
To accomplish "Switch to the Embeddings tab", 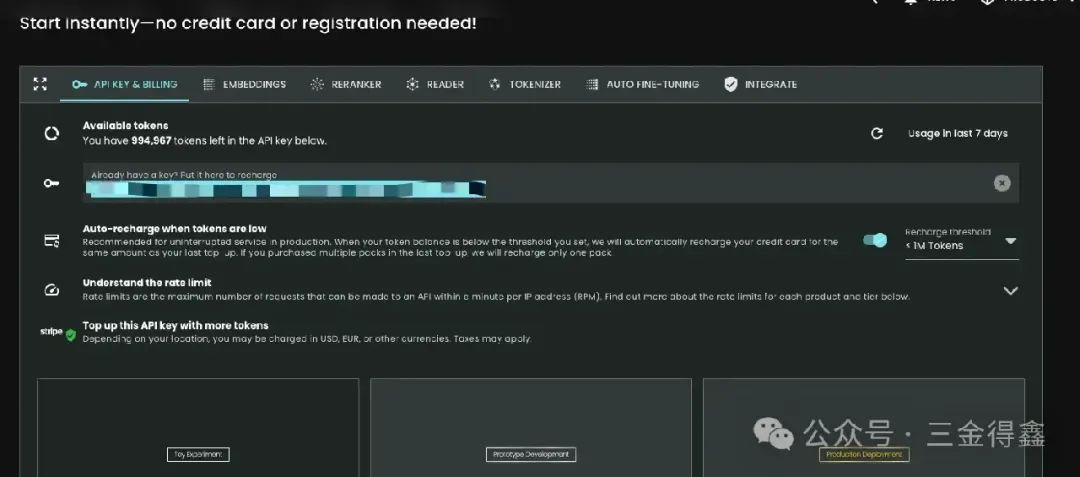I will click(x=244, y=85).
